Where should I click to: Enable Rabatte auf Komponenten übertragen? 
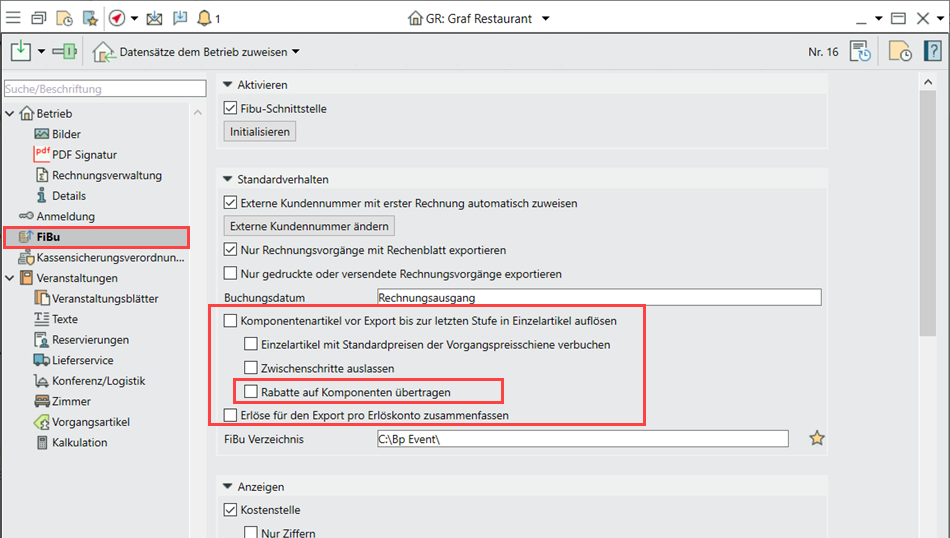click(251, 391)
